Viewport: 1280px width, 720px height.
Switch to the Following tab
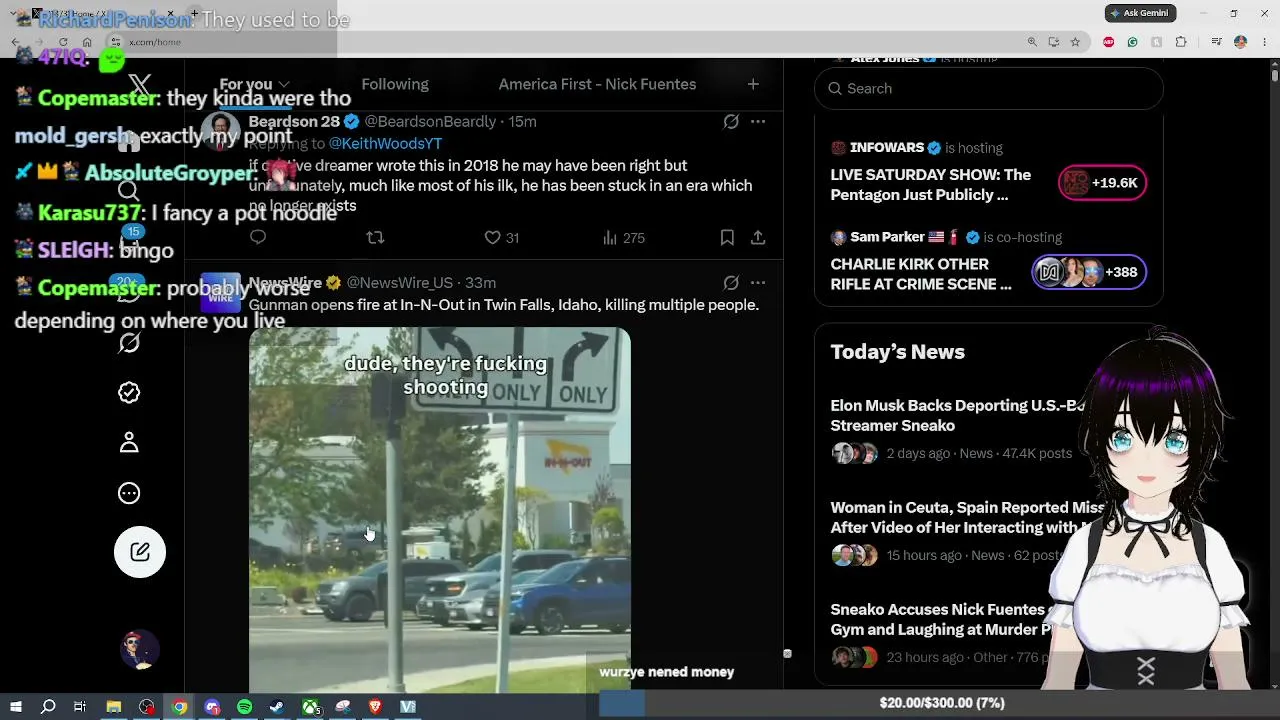point(395,84)
